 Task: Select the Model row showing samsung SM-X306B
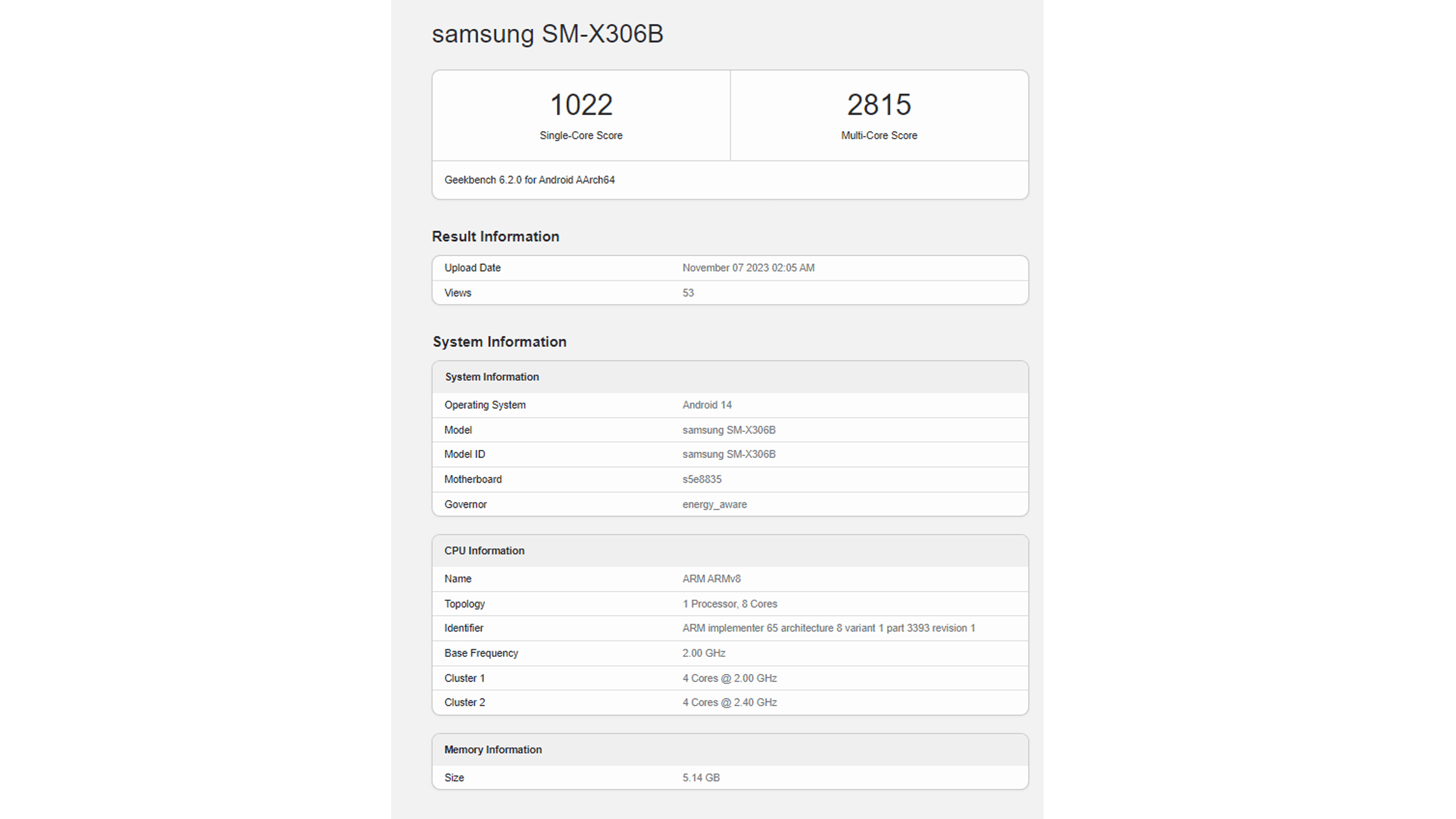pyautogui.click(x=729, y=429)
